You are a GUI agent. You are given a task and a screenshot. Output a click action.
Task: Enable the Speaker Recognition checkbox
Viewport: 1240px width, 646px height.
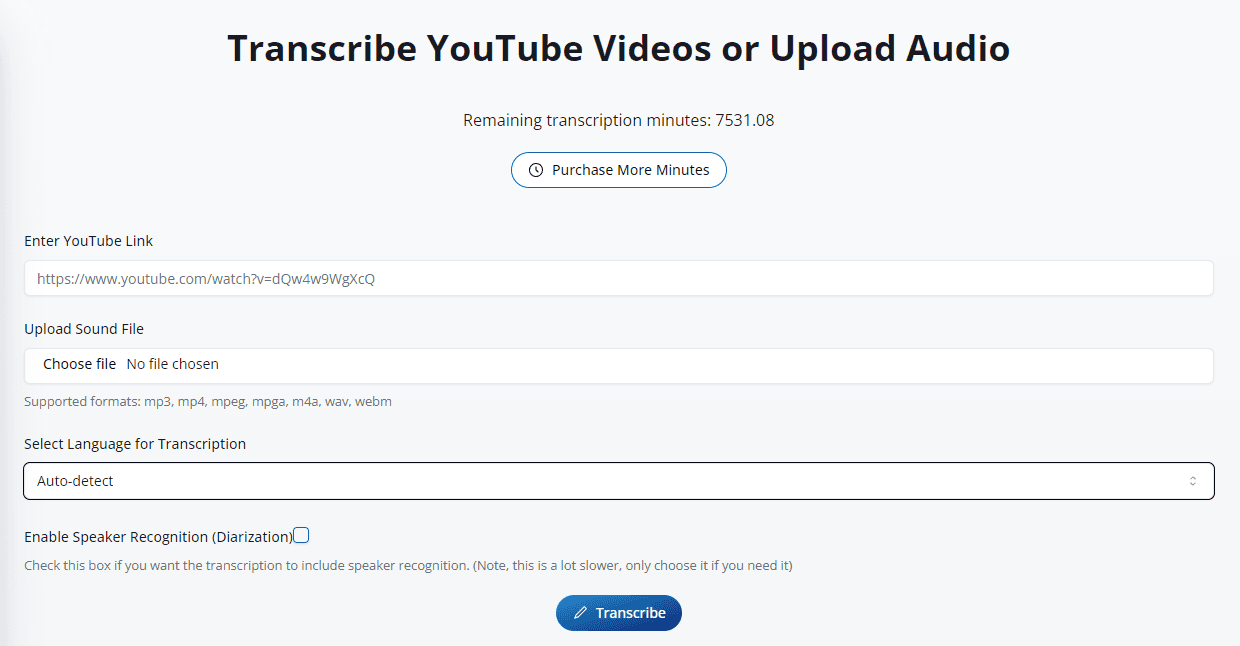click(301, 536)
